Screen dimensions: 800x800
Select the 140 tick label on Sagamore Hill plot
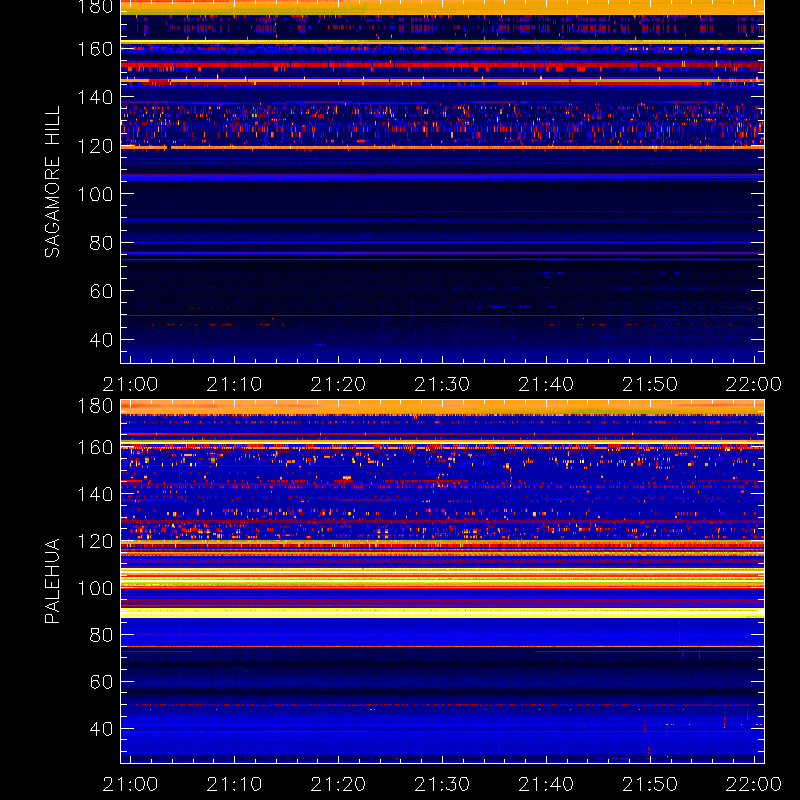[95, 97]
